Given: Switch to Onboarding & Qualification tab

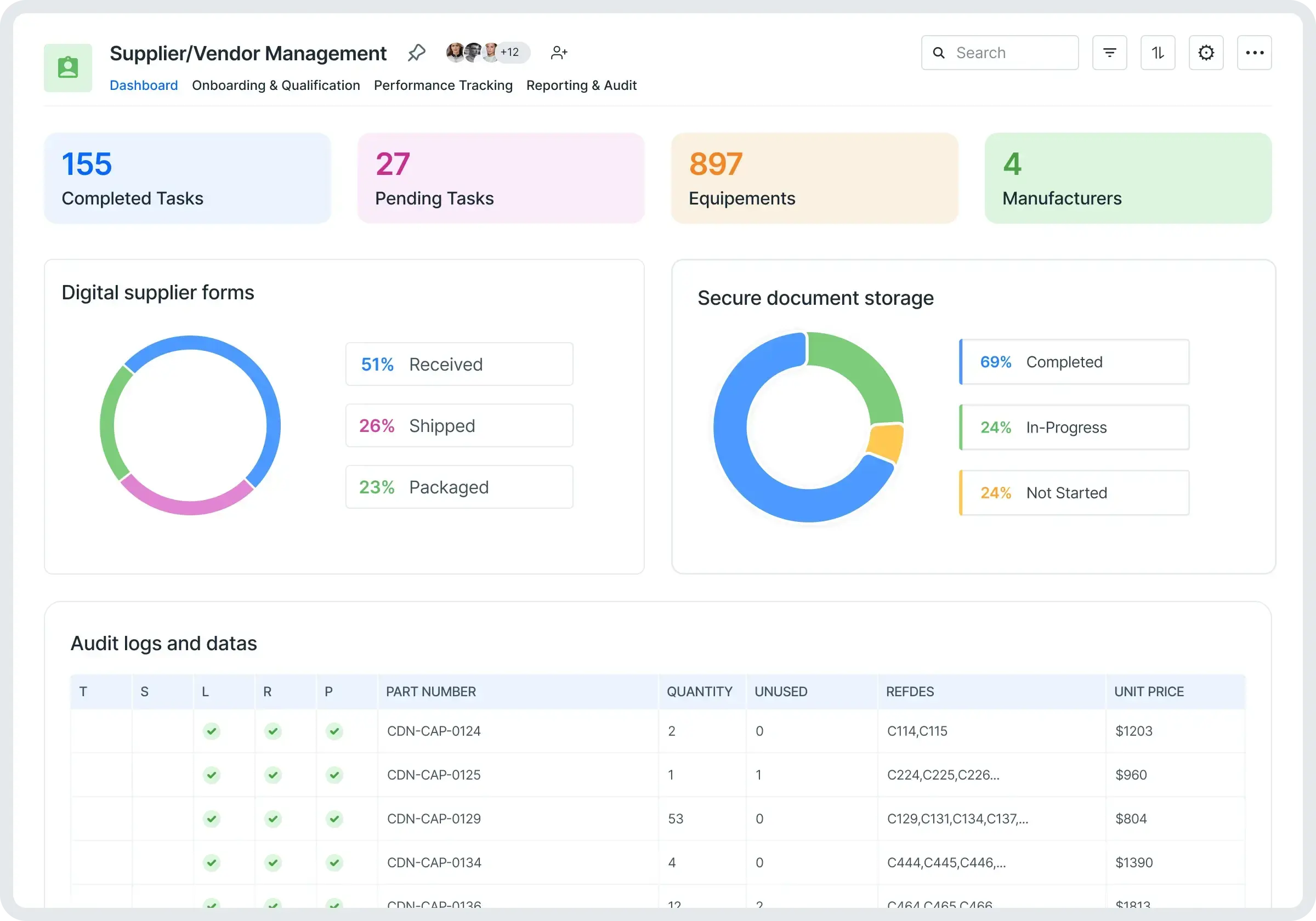Looking at the screenshot, I should [x=276, y=86].
